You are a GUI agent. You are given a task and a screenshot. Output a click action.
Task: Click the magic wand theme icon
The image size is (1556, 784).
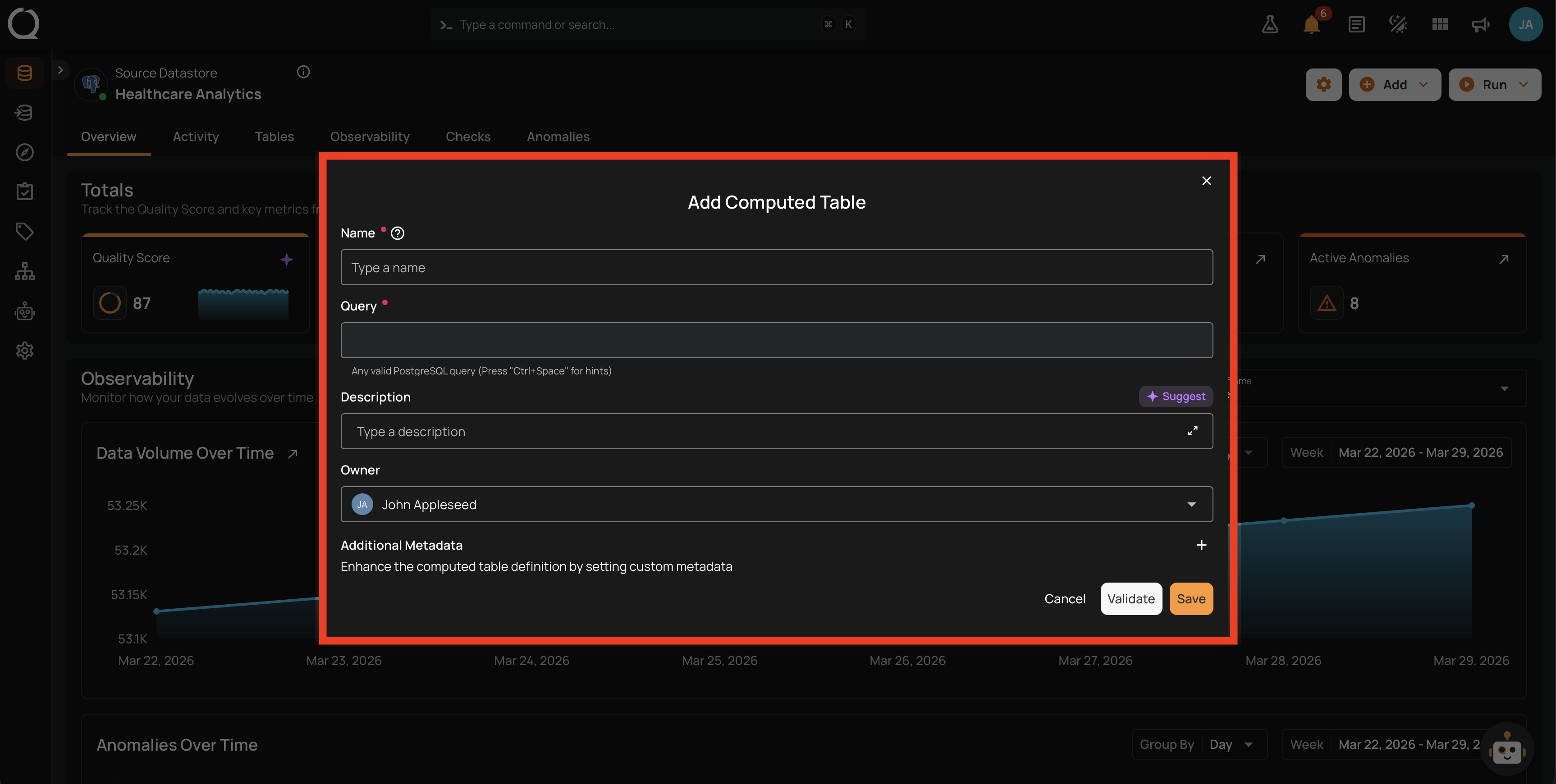[1398, 24]
